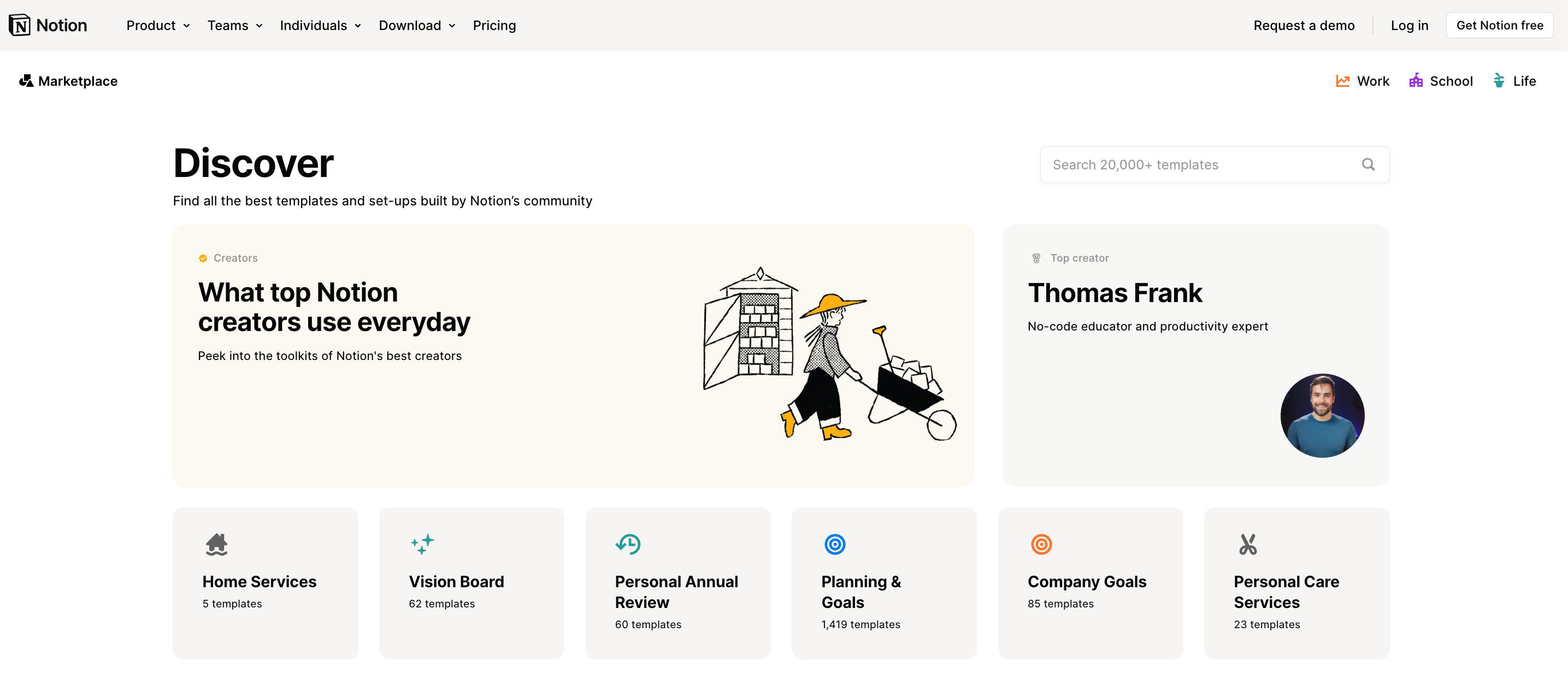Screen dimensions: 1568x685
Task: Open the Marketplace home link
Action: tap(68, 81)
